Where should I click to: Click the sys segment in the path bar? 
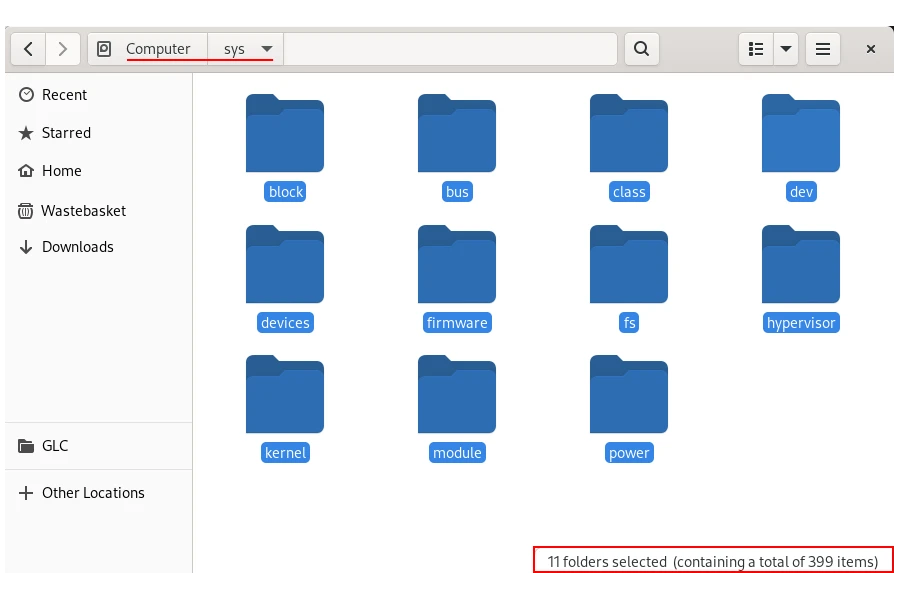[236, 48]
